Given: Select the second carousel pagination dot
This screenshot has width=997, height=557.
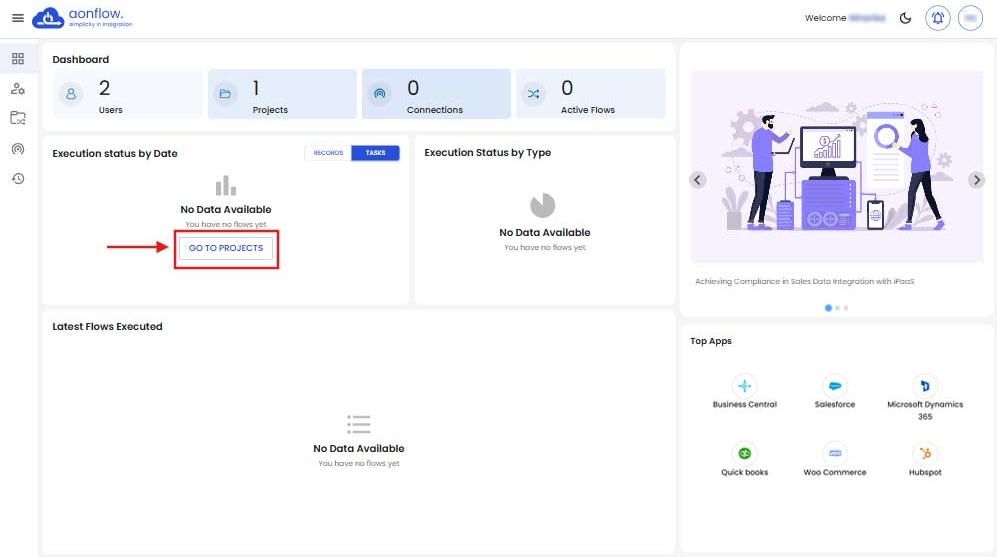Looking at the screenshot, I should 837,308.
